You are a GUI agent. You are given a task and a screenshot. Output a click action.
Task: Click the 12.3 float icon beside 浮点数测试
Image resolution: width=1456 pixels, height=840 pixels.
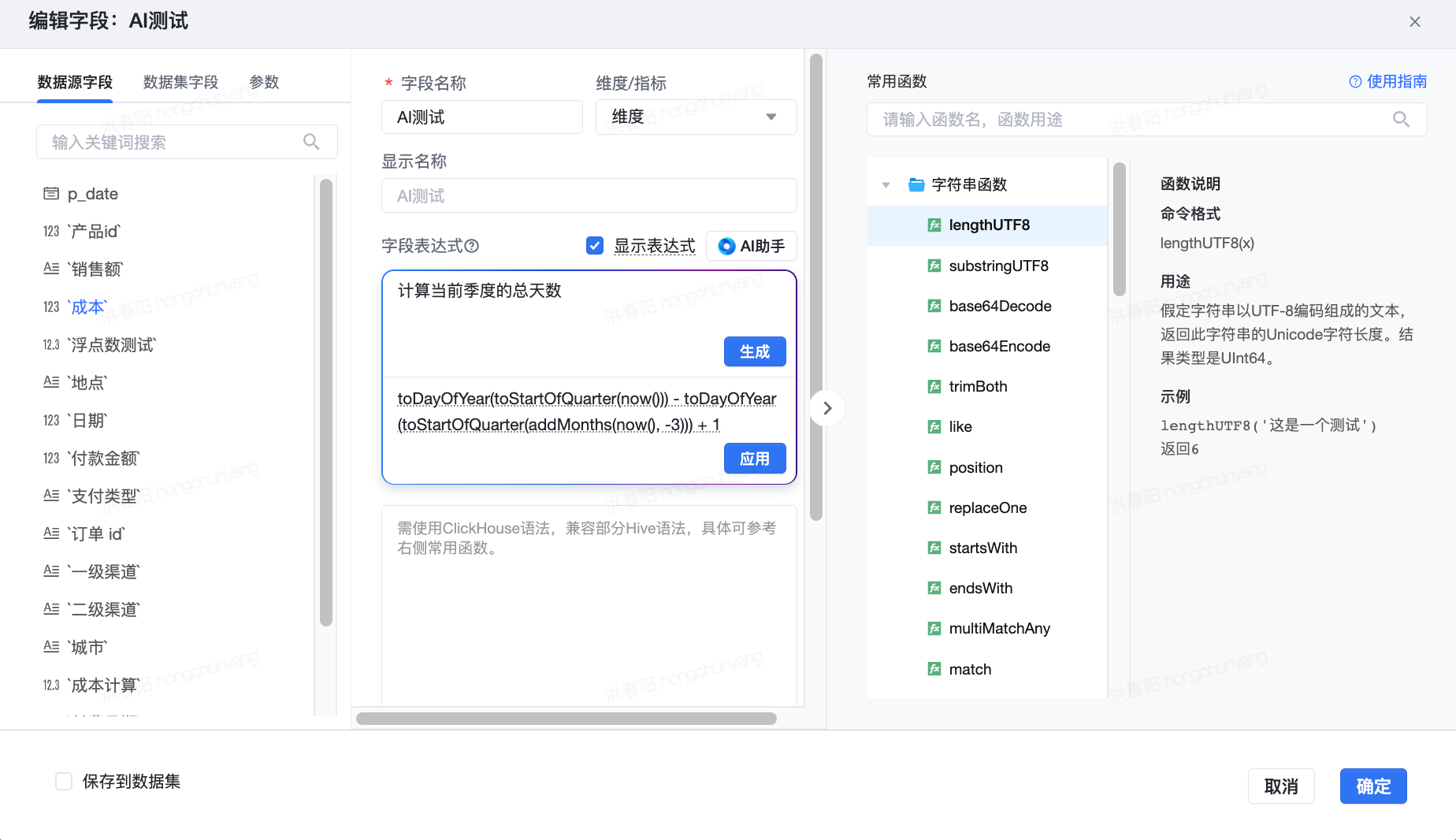click(x=51, y=345)
